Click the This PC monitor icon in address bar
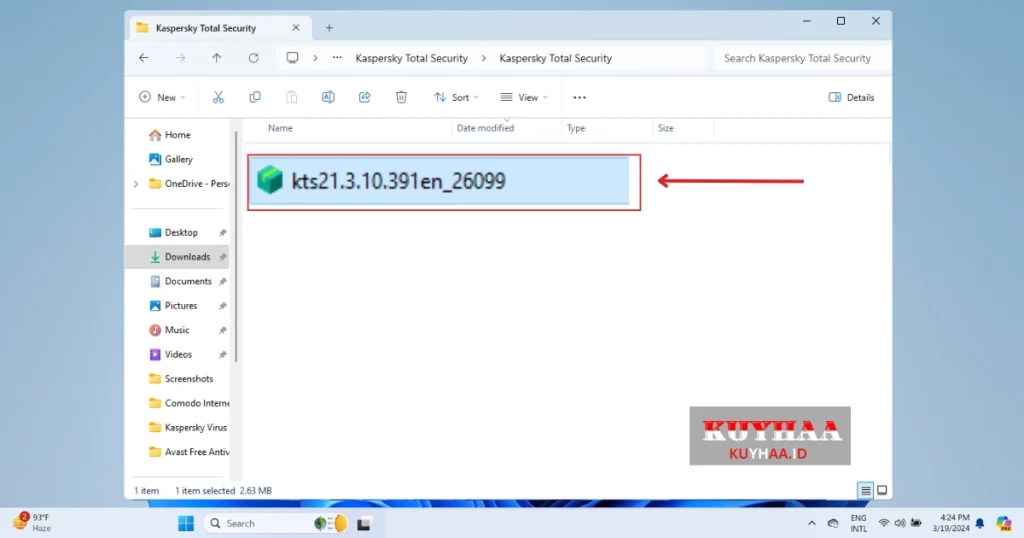1024x538 pixels. pyautogui.click(x=293, y=57)
